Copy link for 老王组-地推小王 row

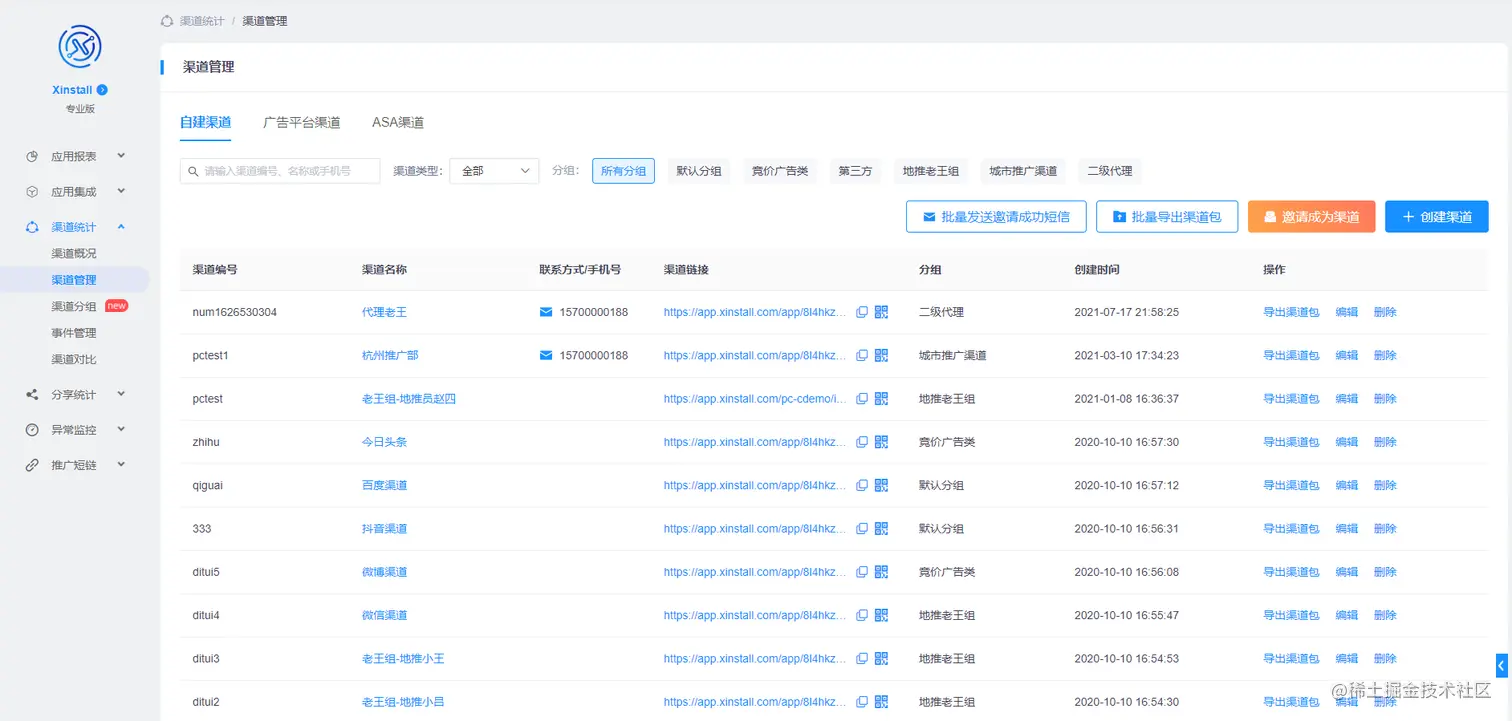[x=862, y=659]
